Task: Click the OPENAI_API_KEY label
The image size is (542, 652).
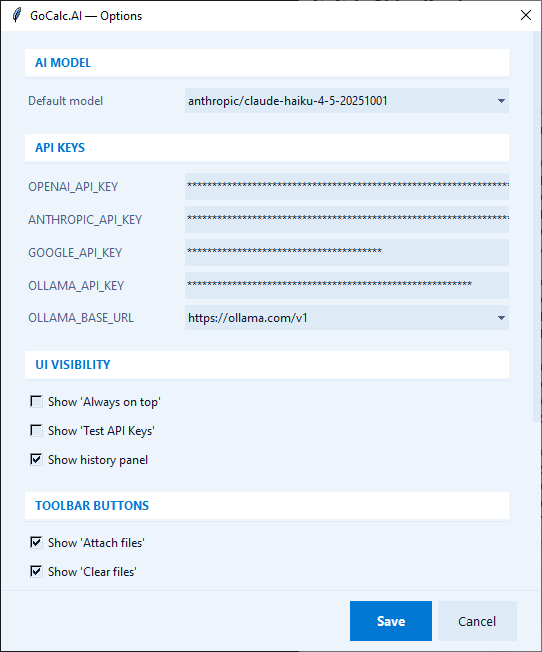Action: pyautogui.click(x=73, y=187)
